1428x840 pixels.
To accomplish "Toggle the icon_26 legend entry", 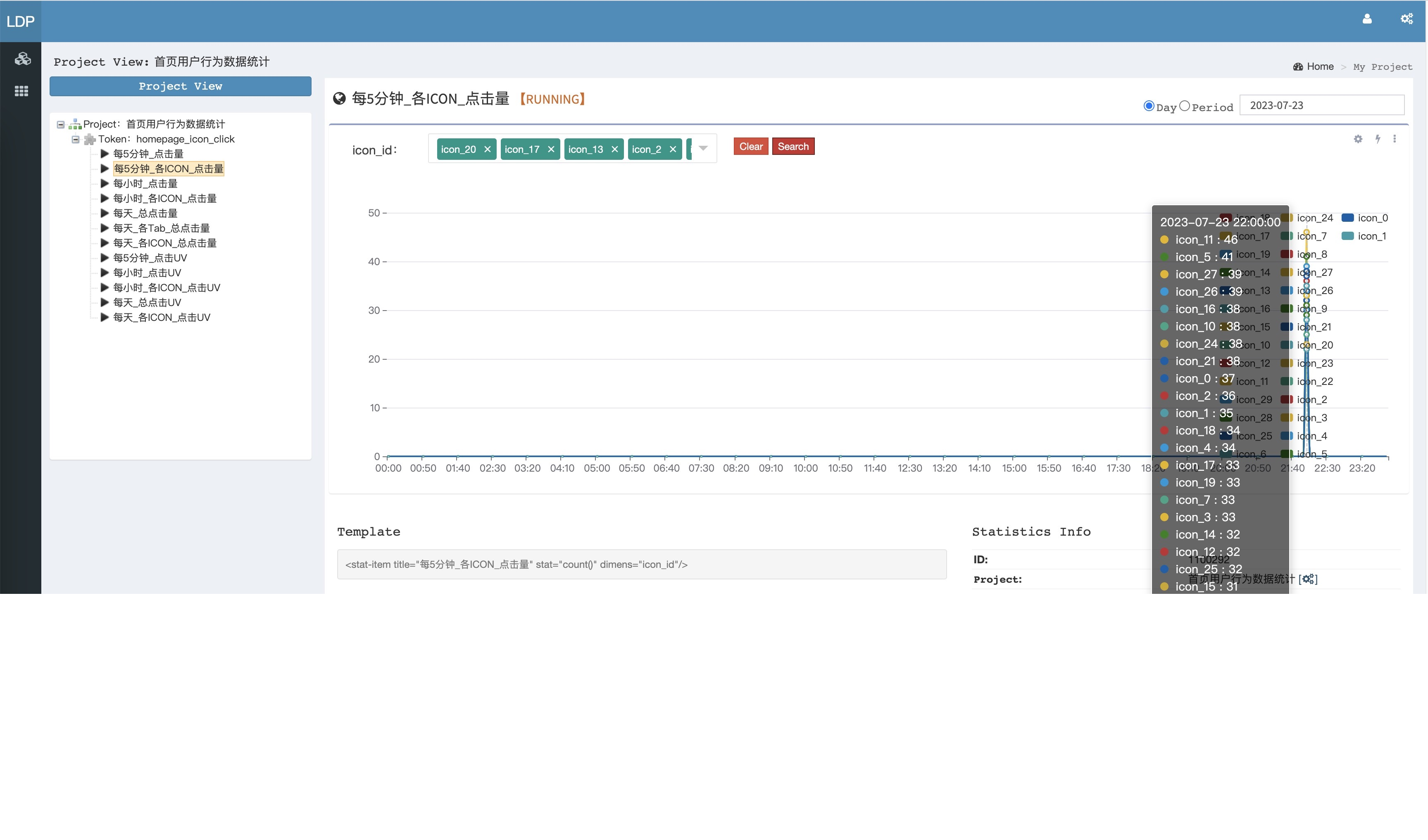I will [x=1307, y=291].
